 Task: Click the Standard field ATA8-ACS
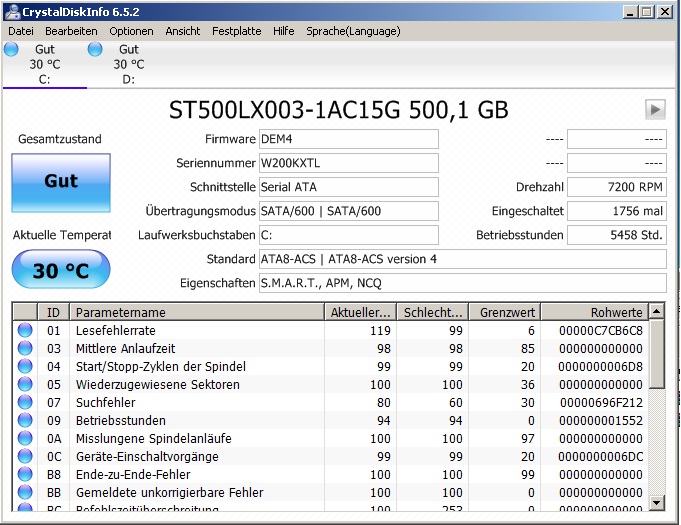pos(463,259)
